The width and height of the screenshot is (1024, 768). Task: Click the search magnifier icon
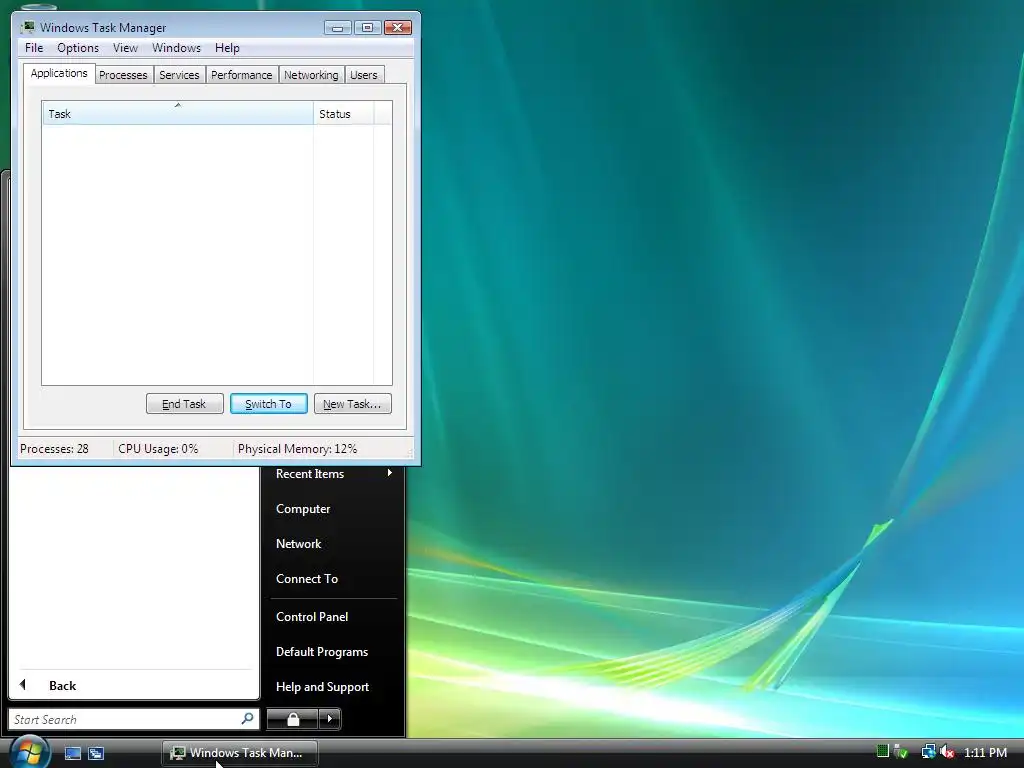[x=248, y=719]
